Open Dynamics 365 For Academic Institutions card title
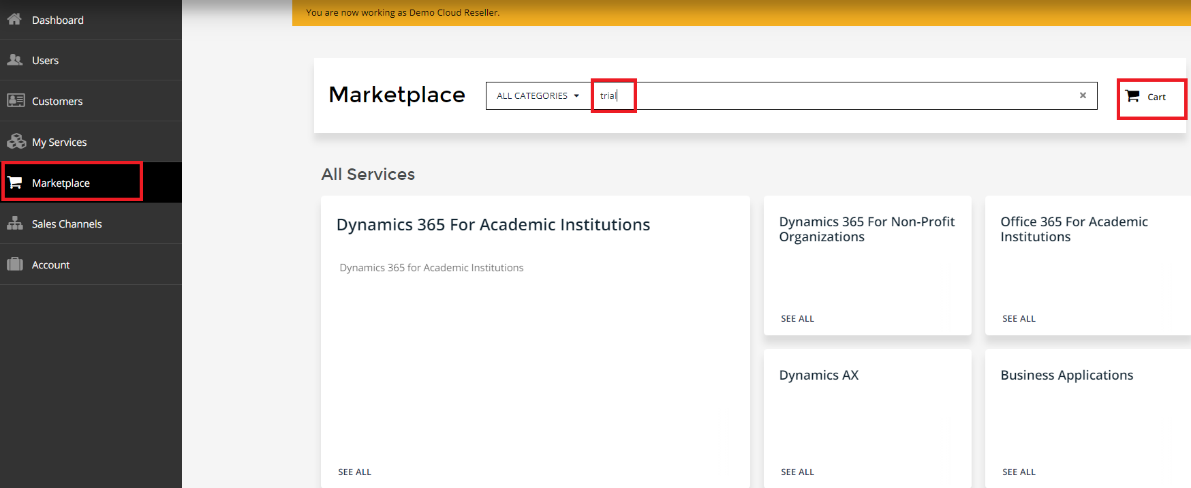 coord(493,225)
